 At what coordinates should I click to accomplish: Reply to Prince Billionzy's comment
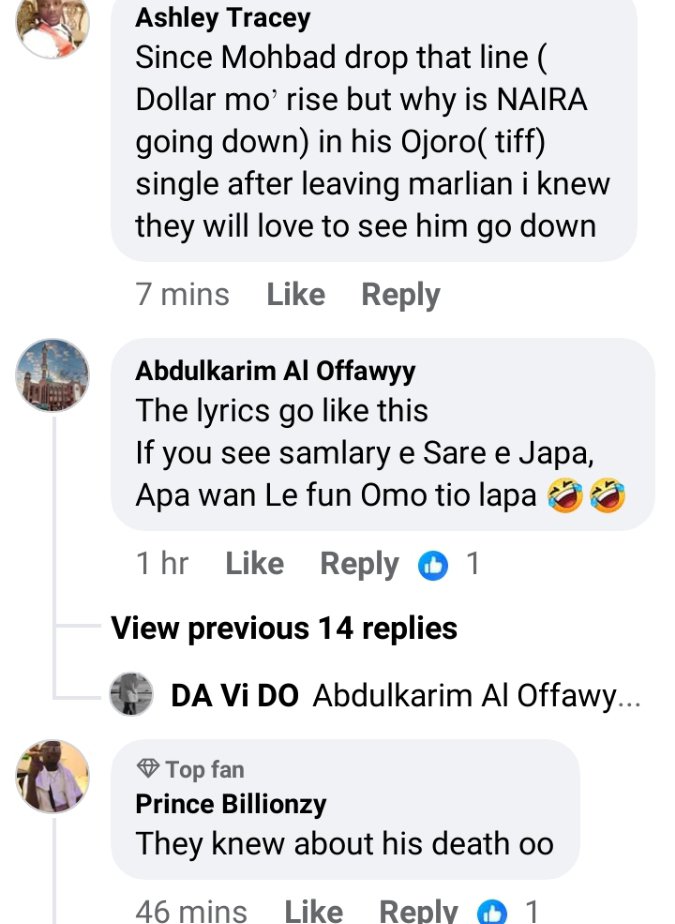click(418, 910)
